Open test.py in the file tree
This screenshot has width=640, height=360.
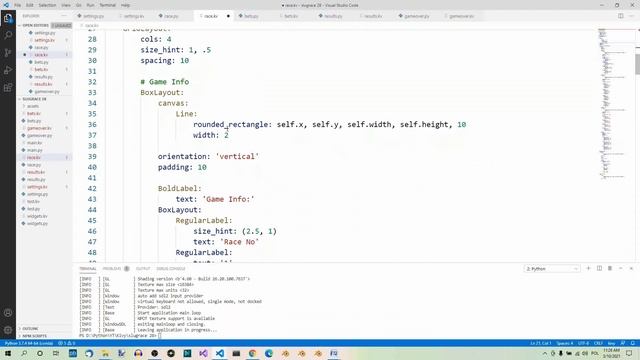pyautogui.click(x=33, y=209)
